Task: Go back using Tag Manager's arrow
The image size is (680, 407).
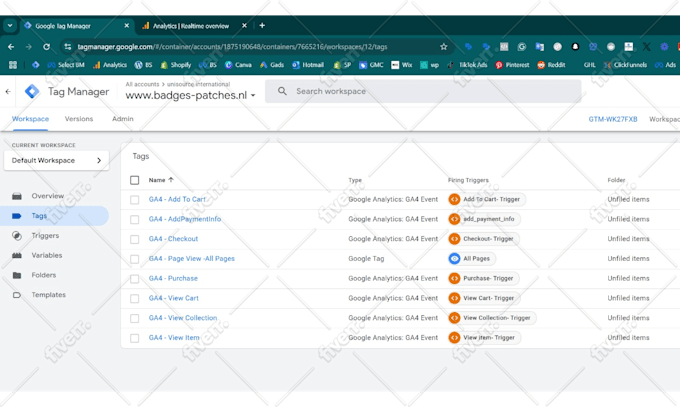Action: [x=8, y=92]
